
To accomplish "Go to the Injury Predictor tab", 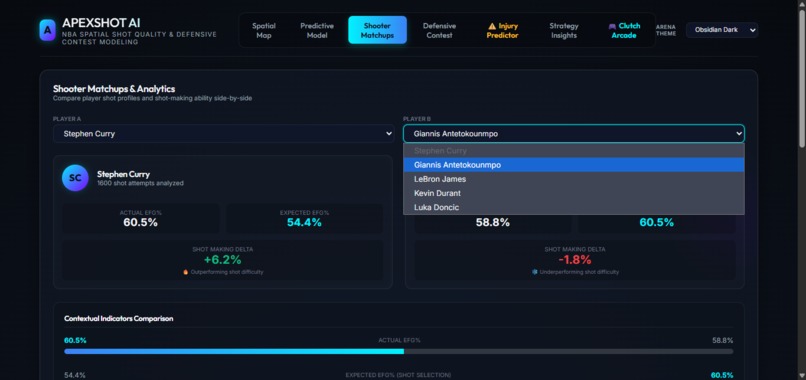I will (502, 30).
